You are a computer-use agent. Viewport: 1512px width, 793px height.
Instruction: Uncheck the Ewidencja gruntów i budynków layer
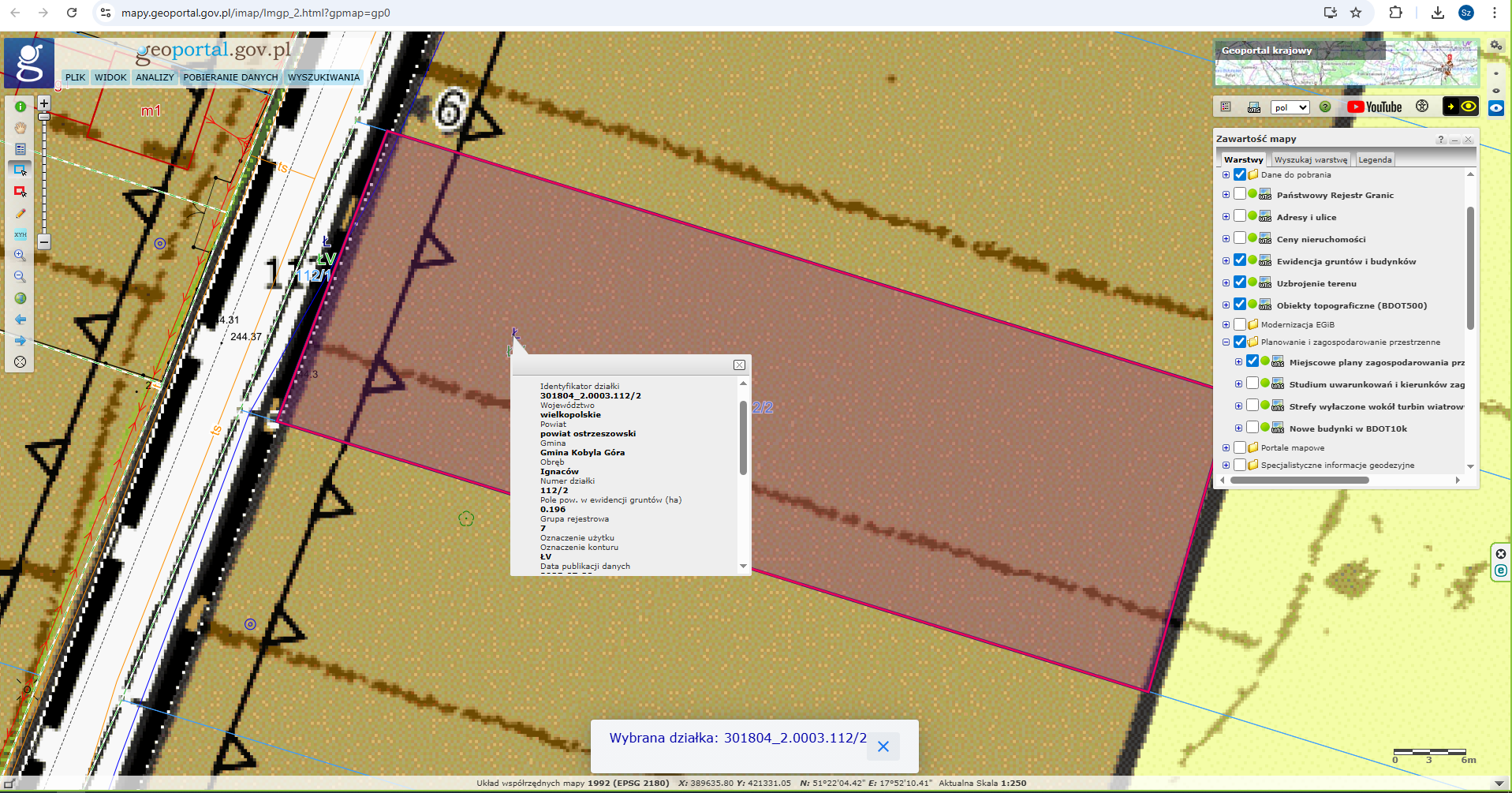click(x=1240, y=260)
